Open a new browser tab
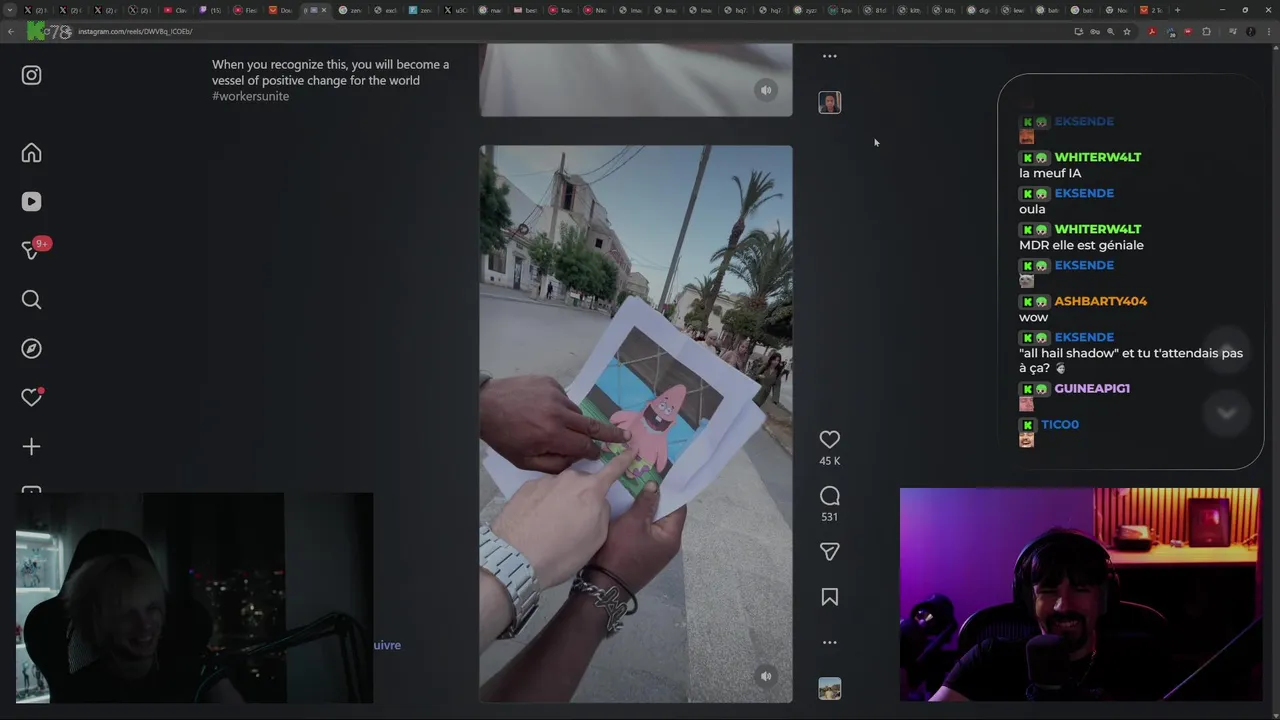Image resolution: width=1280 pixels, height=720 pixels. [x=1177, y=10]
